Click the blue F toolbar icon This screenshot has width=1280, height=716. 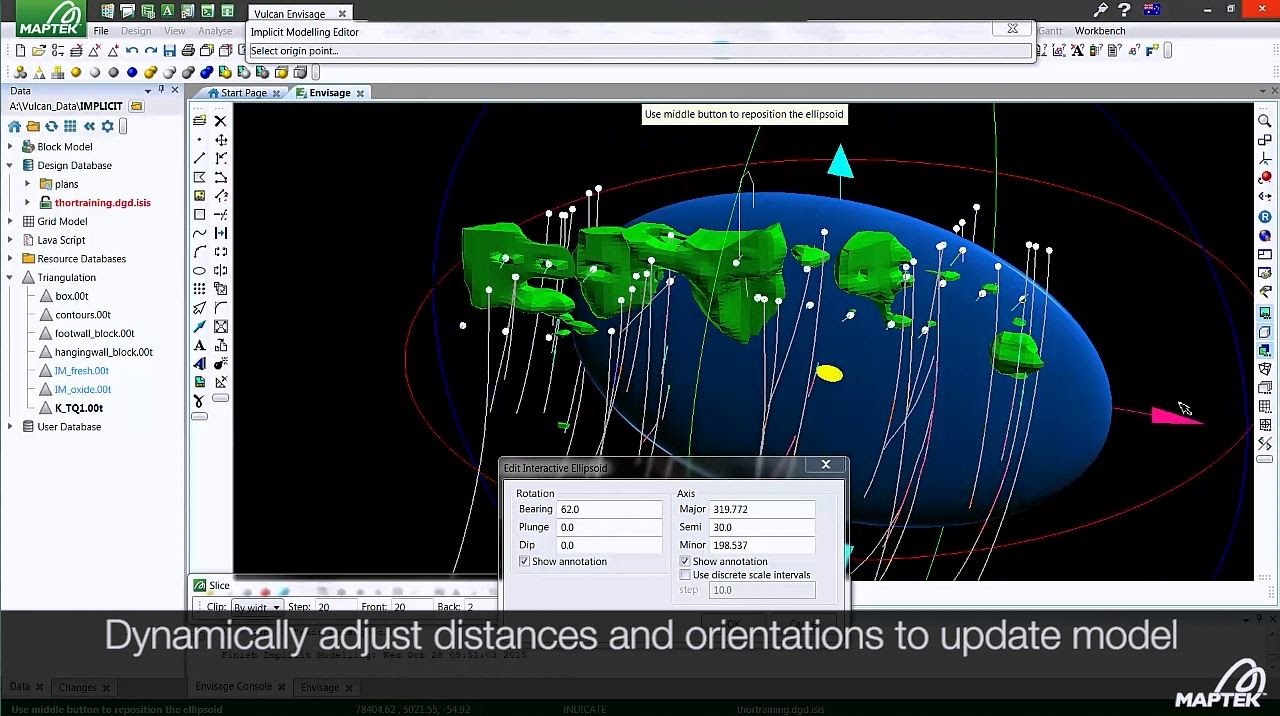1152,50
